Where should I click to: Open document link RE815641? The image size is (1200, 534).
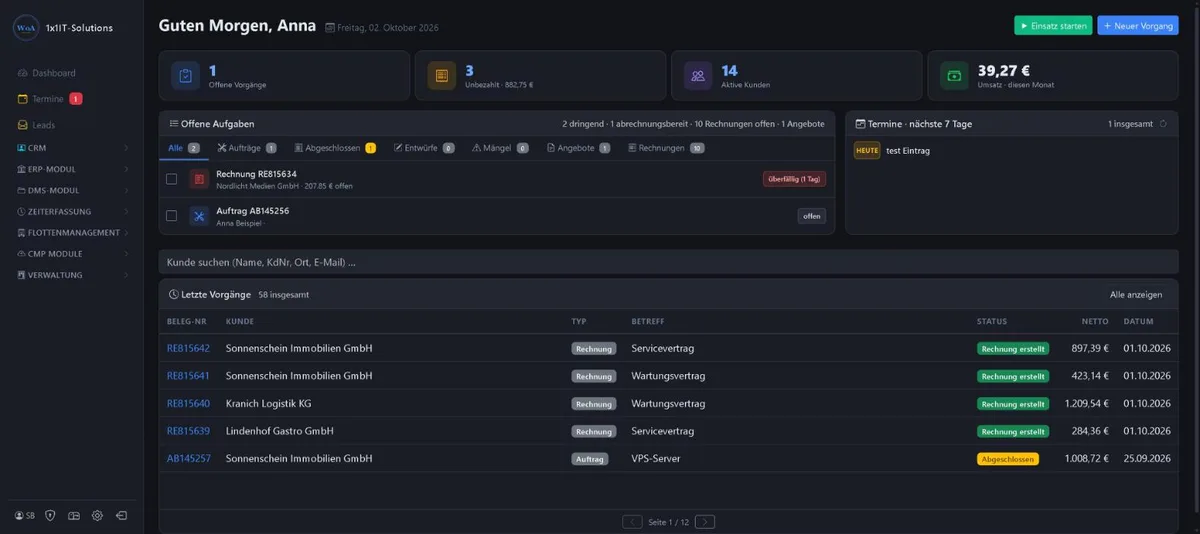[188, 376]
